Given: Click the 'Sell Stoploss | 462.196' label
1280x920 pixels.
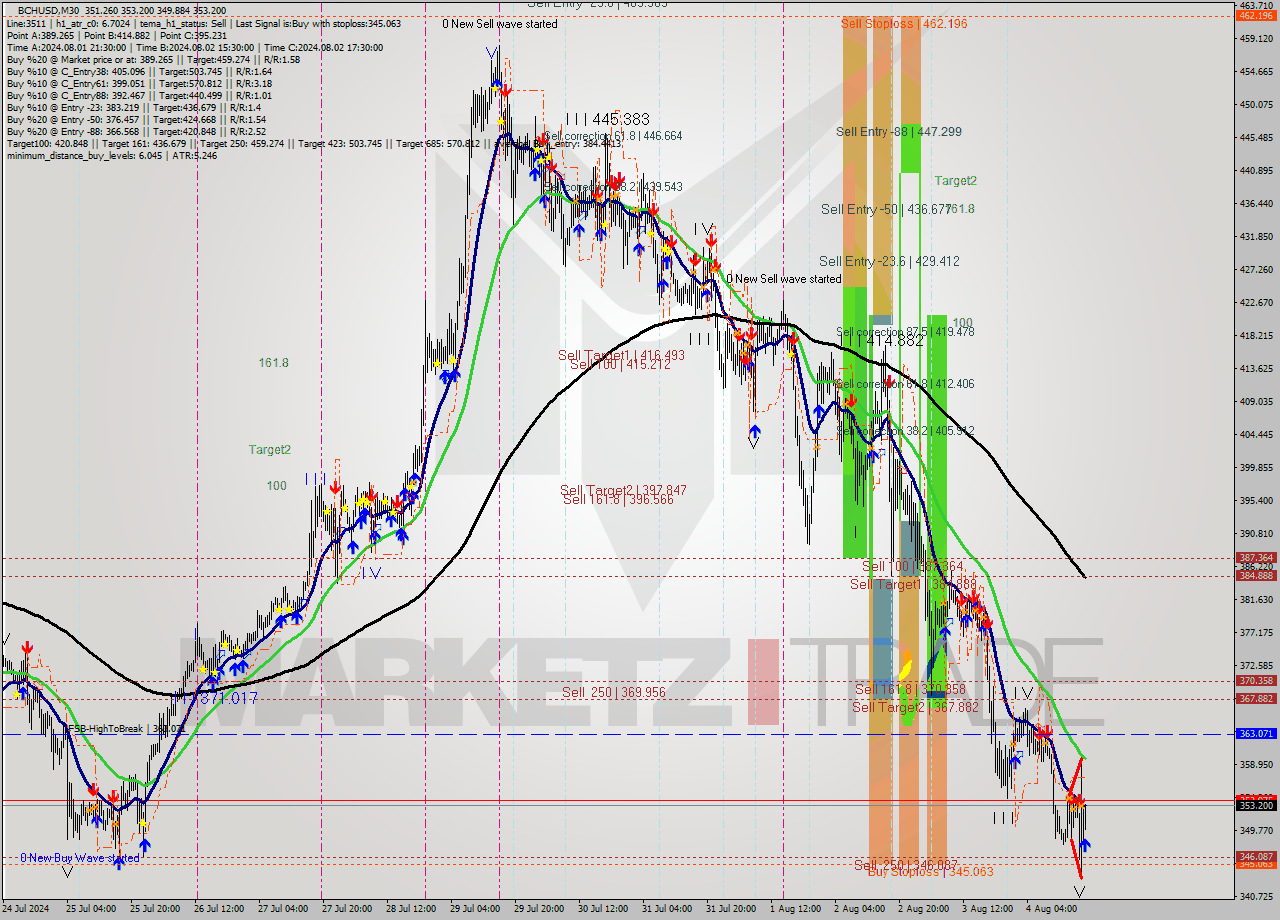Looking at the screenshot, I should coord(904,23).
